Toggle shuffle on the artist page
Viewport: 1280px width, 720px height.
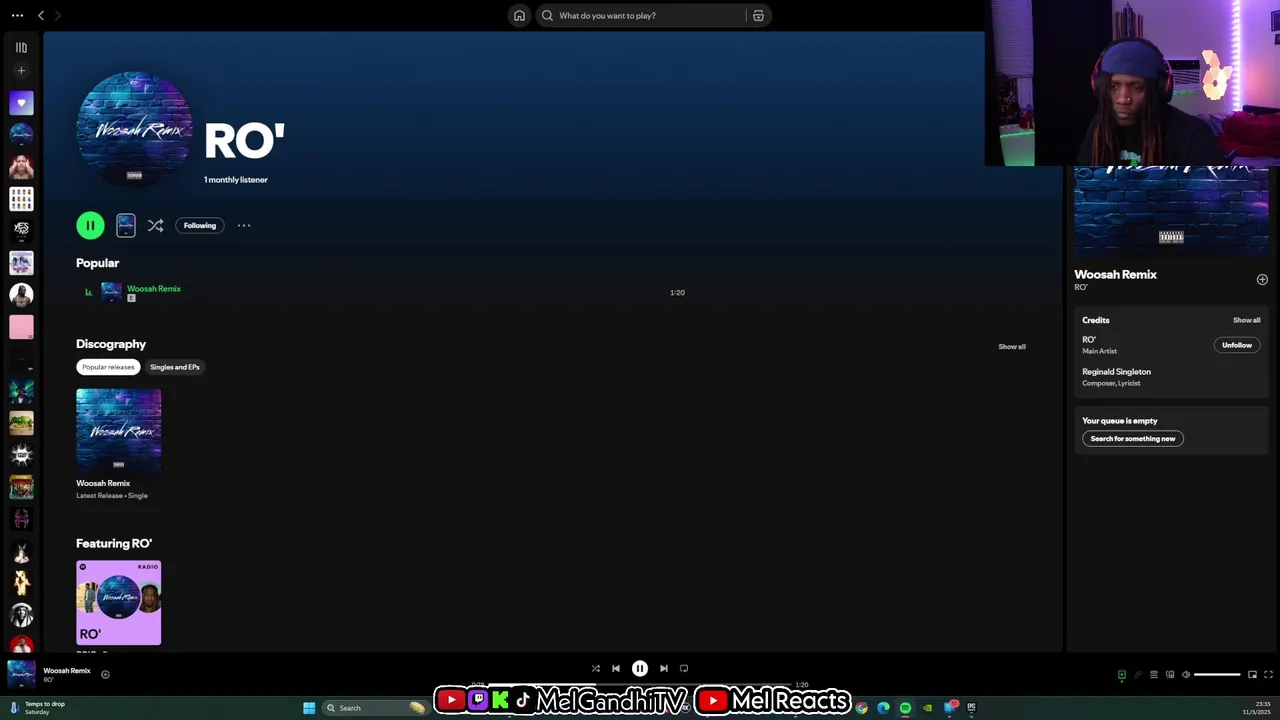155,225
